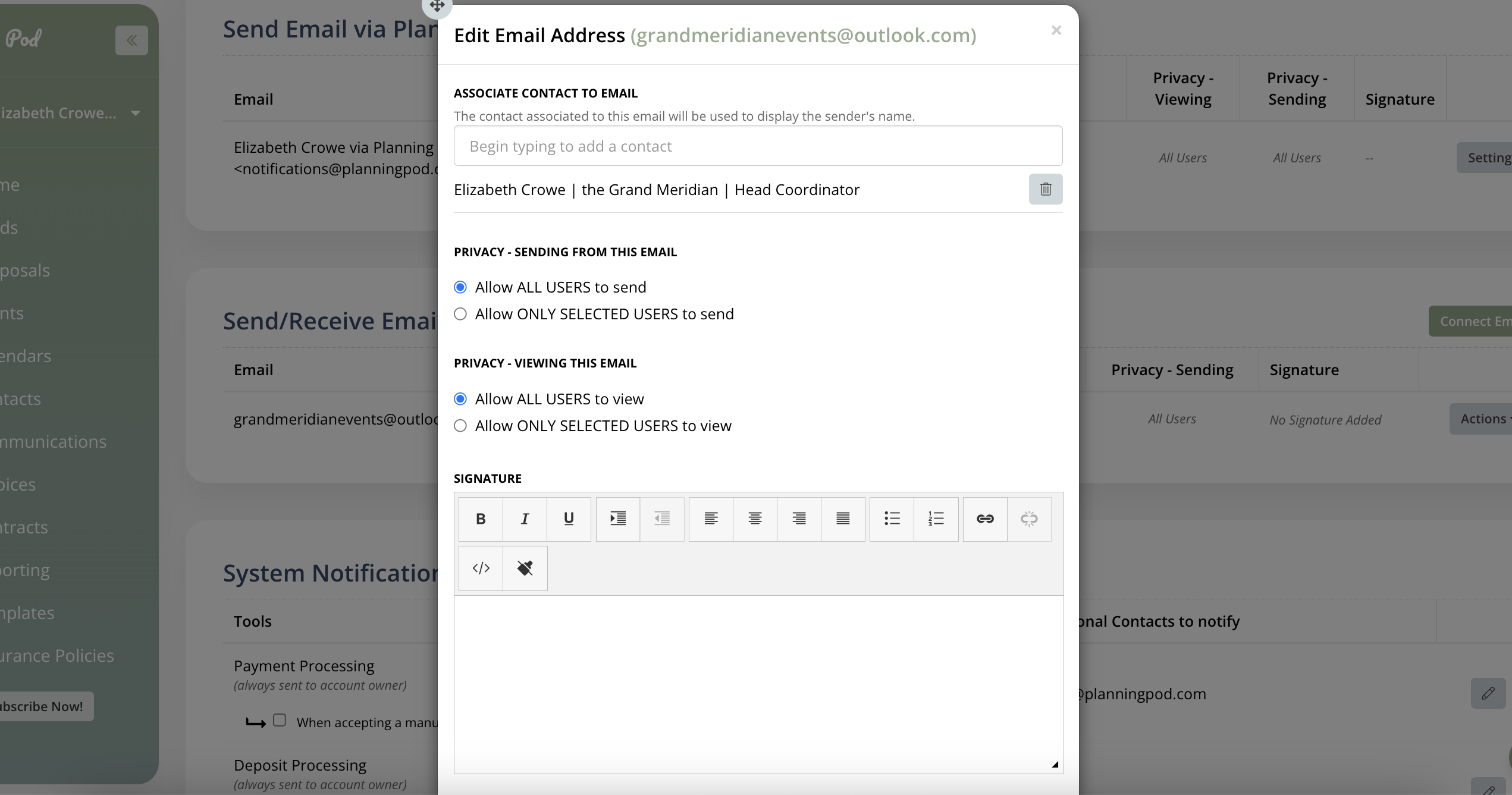This screenshot has width=1512, height=795.
Task: Insert a bulleted list in signature
Action: (x=892, y=519)
